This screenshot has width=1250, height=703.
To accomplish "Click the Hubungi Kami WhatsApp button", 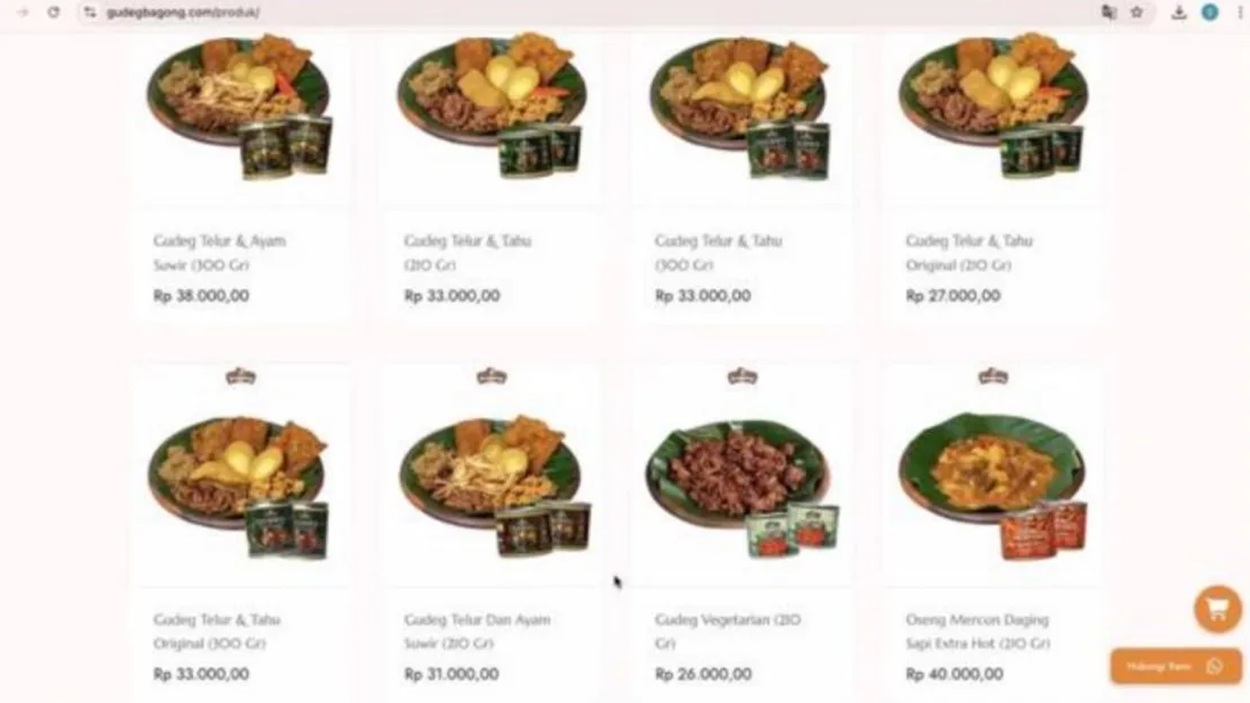I will pyautogui.click(x=1176, y=666).
